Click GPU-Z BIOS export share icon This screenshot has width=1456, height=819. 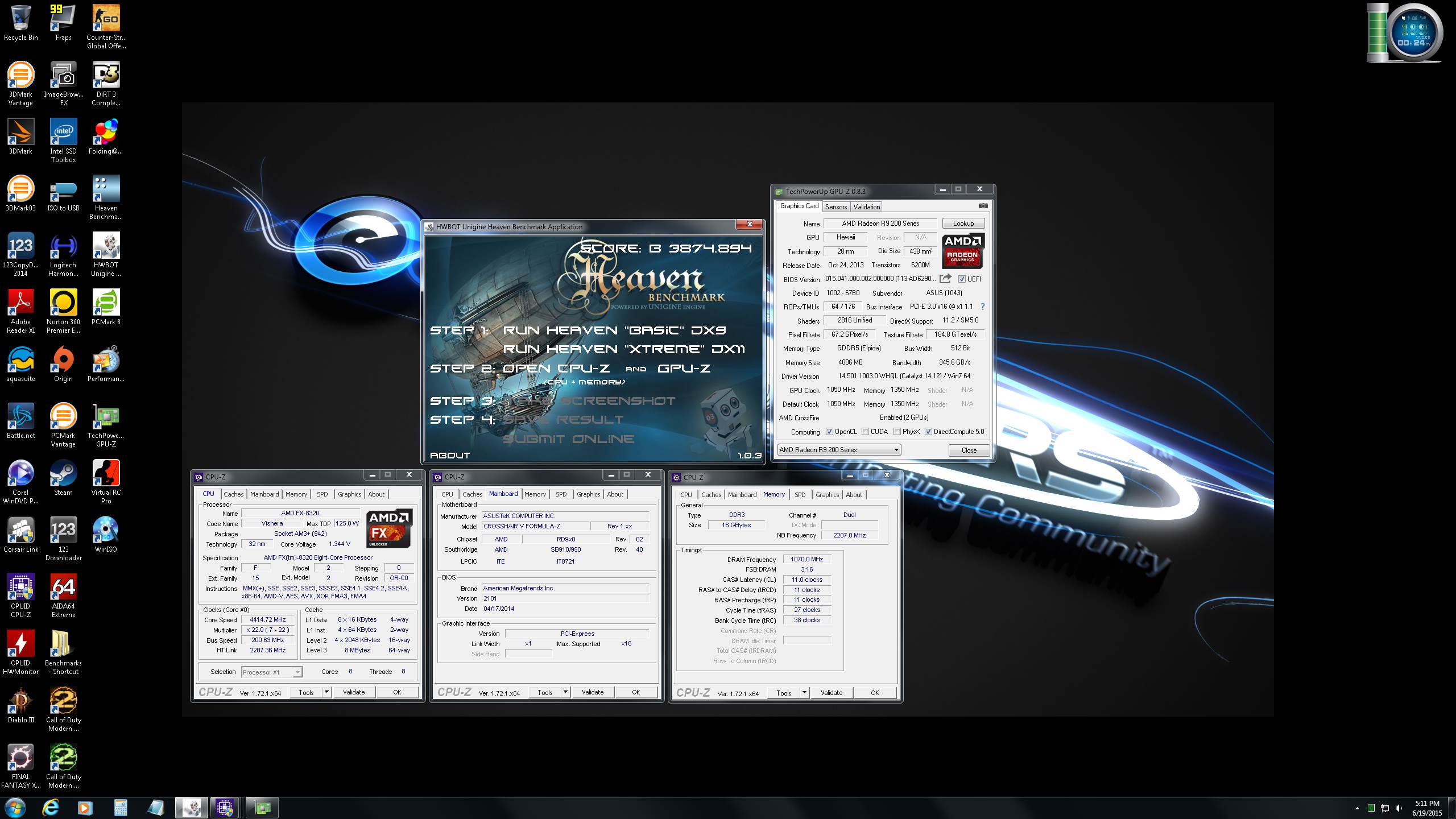pyautogui.click(x=945, y=279)
